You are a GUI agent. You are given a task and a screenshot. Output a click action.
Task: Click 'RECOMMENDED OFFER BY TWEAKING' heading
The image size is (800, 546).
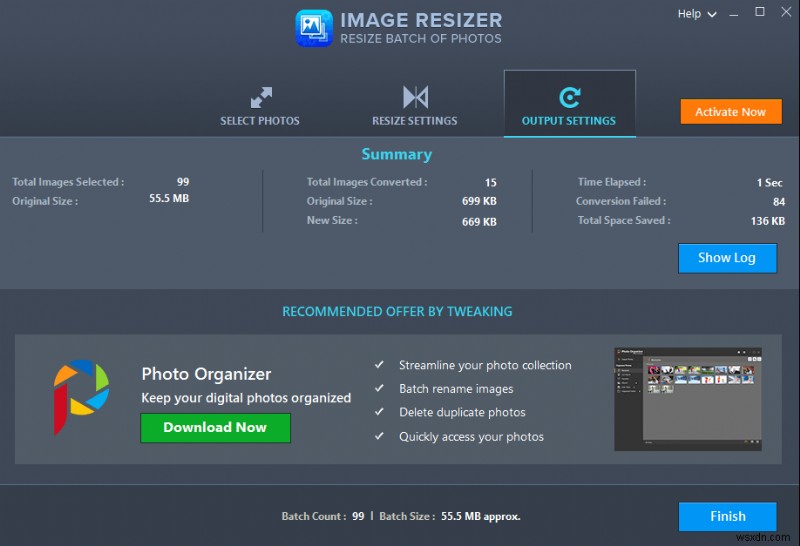tap(397, 312)
